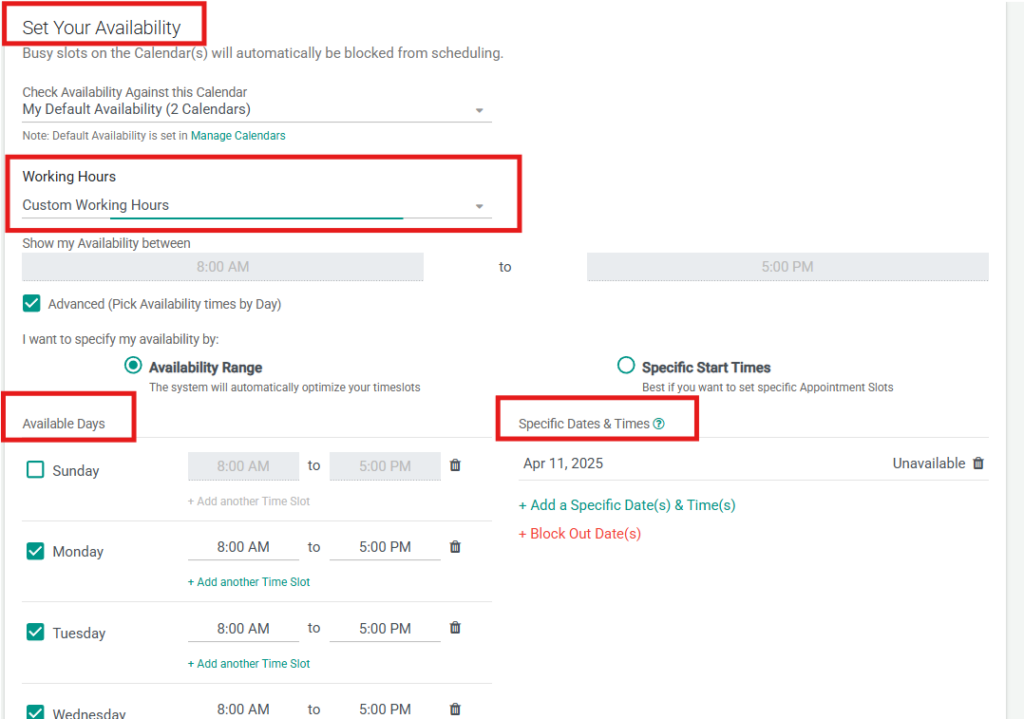
Task: Select the Availability Range radio option
Action: pyautogui.click(x=133, y=366)
